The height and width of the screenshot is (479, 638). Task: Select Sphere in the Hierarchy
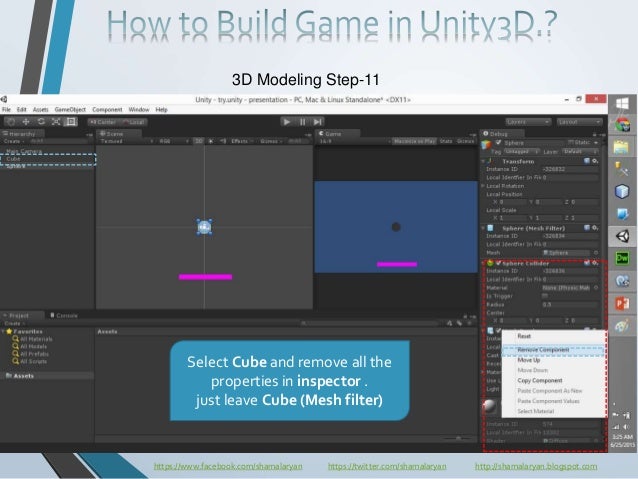pyautogui.click(x=15, y=166)
